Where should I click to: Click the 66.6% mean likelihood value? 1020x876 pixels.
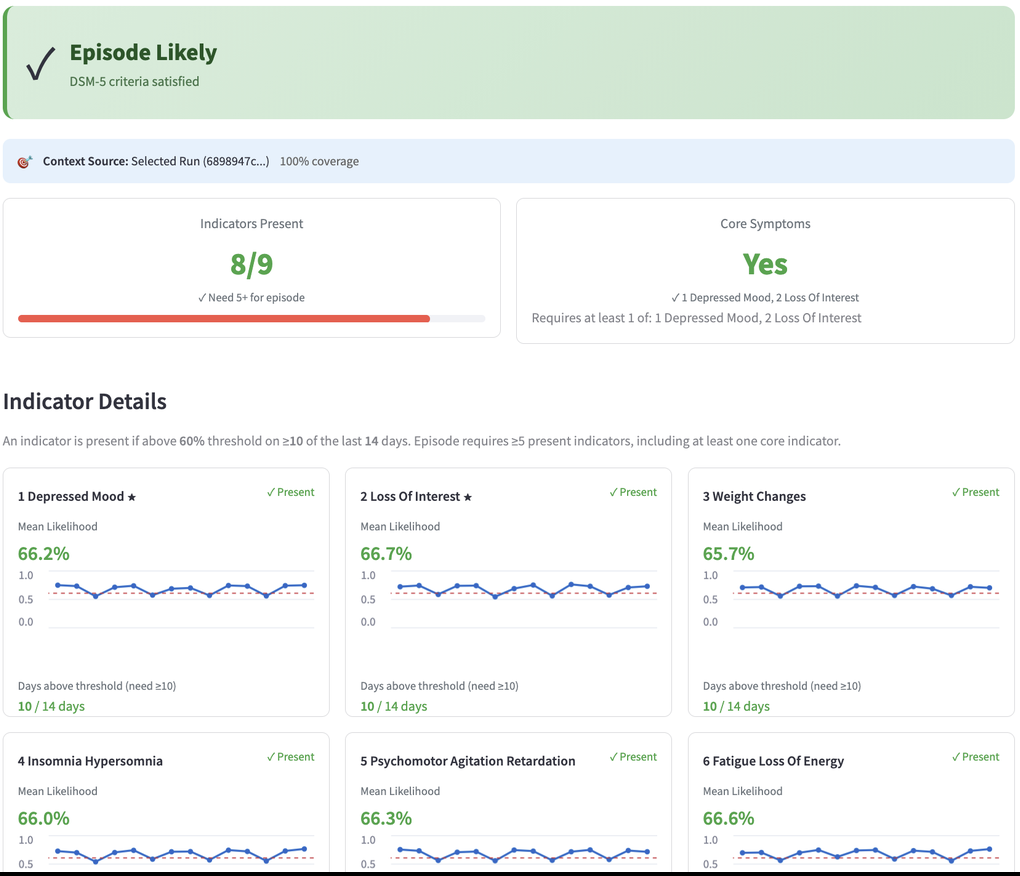click(729, 819)
